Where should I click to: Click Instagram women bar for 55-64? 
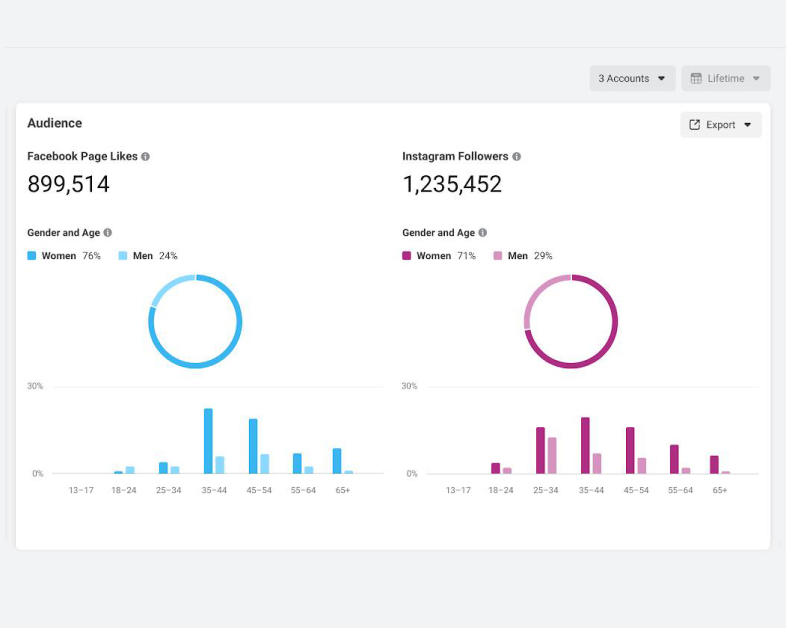click(x=674, y=459)
